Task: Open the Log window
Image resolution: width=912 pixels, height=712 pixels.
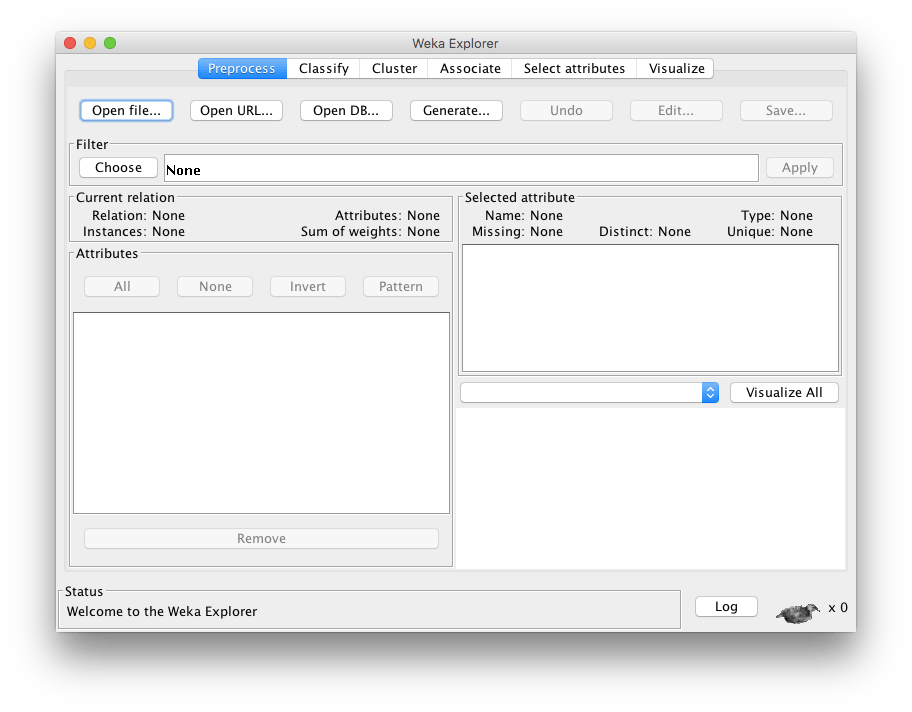Action: (726, 607)
